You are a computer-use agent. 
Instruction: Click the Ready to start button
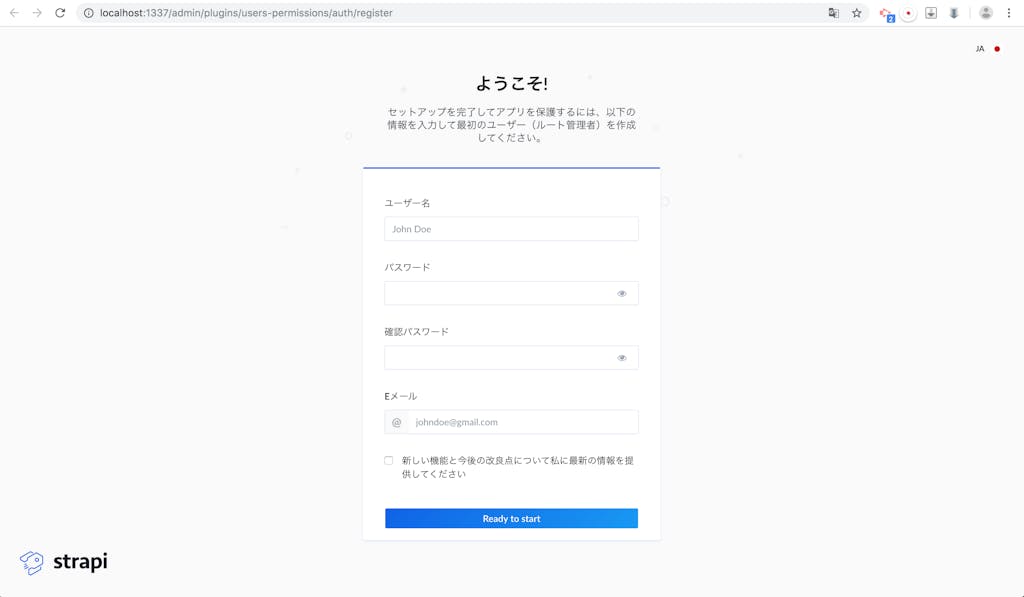coord(511,519)
